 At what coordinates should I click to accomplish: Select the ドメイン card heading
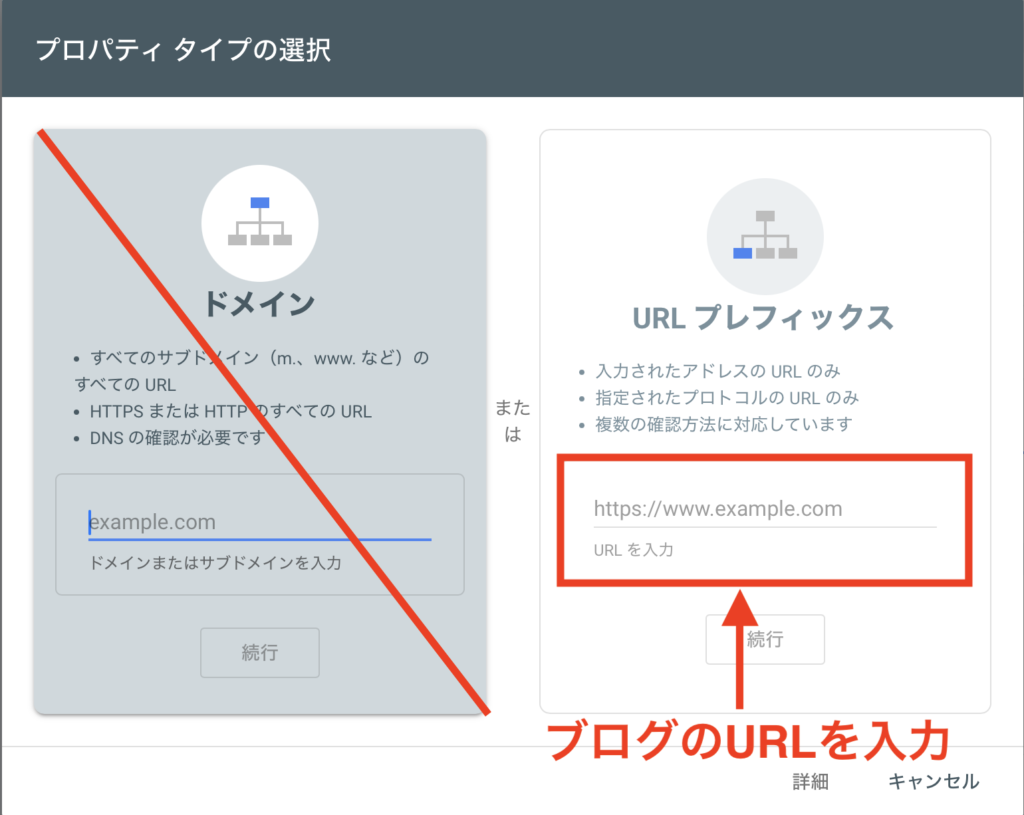[260, 304]
